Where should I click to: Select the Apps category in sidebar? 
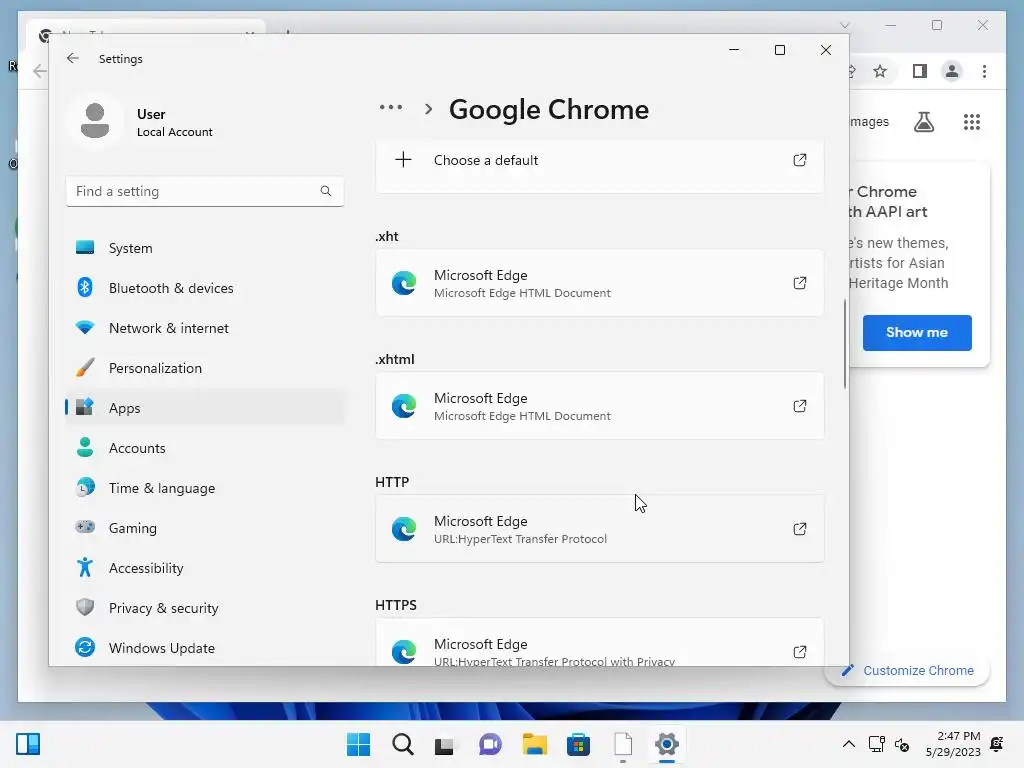(204, 408)
